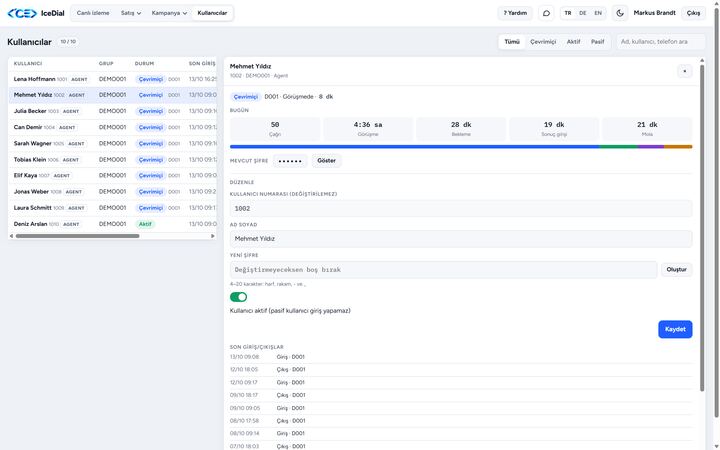Screen dimensions: 720x450
Task: Click the 21 dk Mola stat card
Action: tap(647, 129)
